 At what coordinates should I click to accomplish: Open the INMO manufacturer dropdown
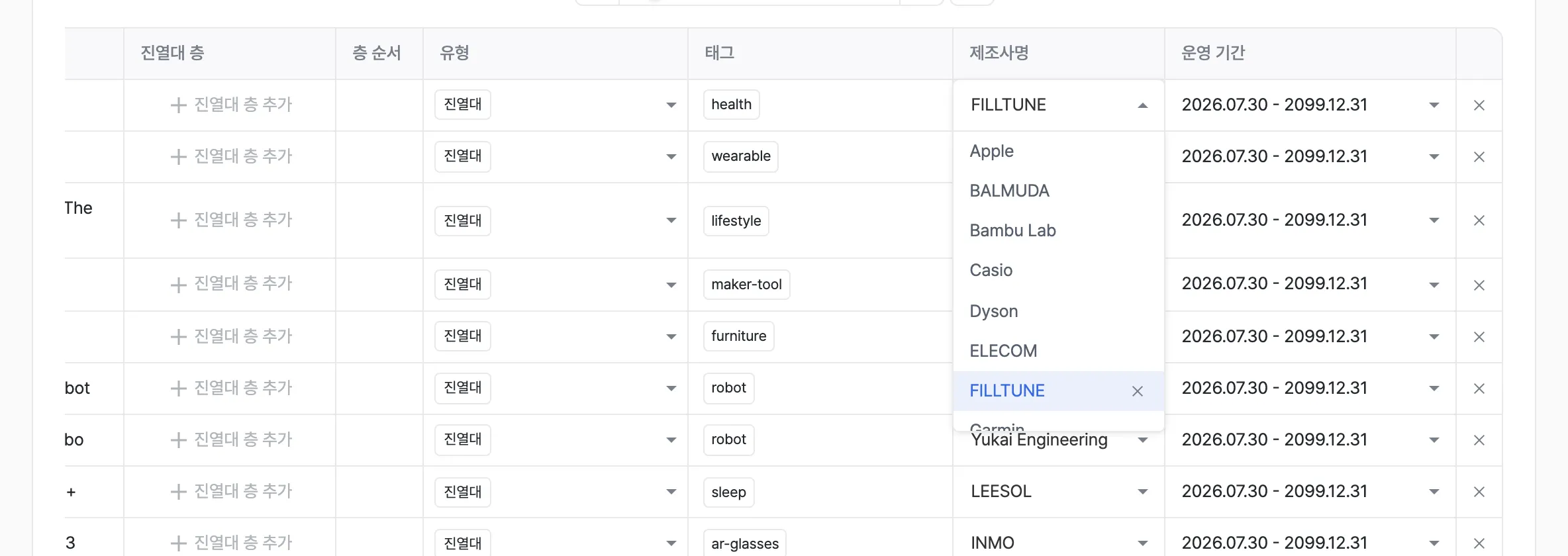point(1142,543)
